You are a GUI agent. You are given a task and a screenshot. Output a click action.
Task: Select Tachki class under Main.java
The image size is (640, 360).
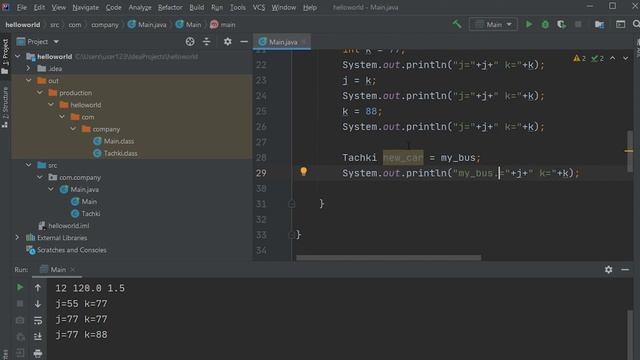[91, 213]
